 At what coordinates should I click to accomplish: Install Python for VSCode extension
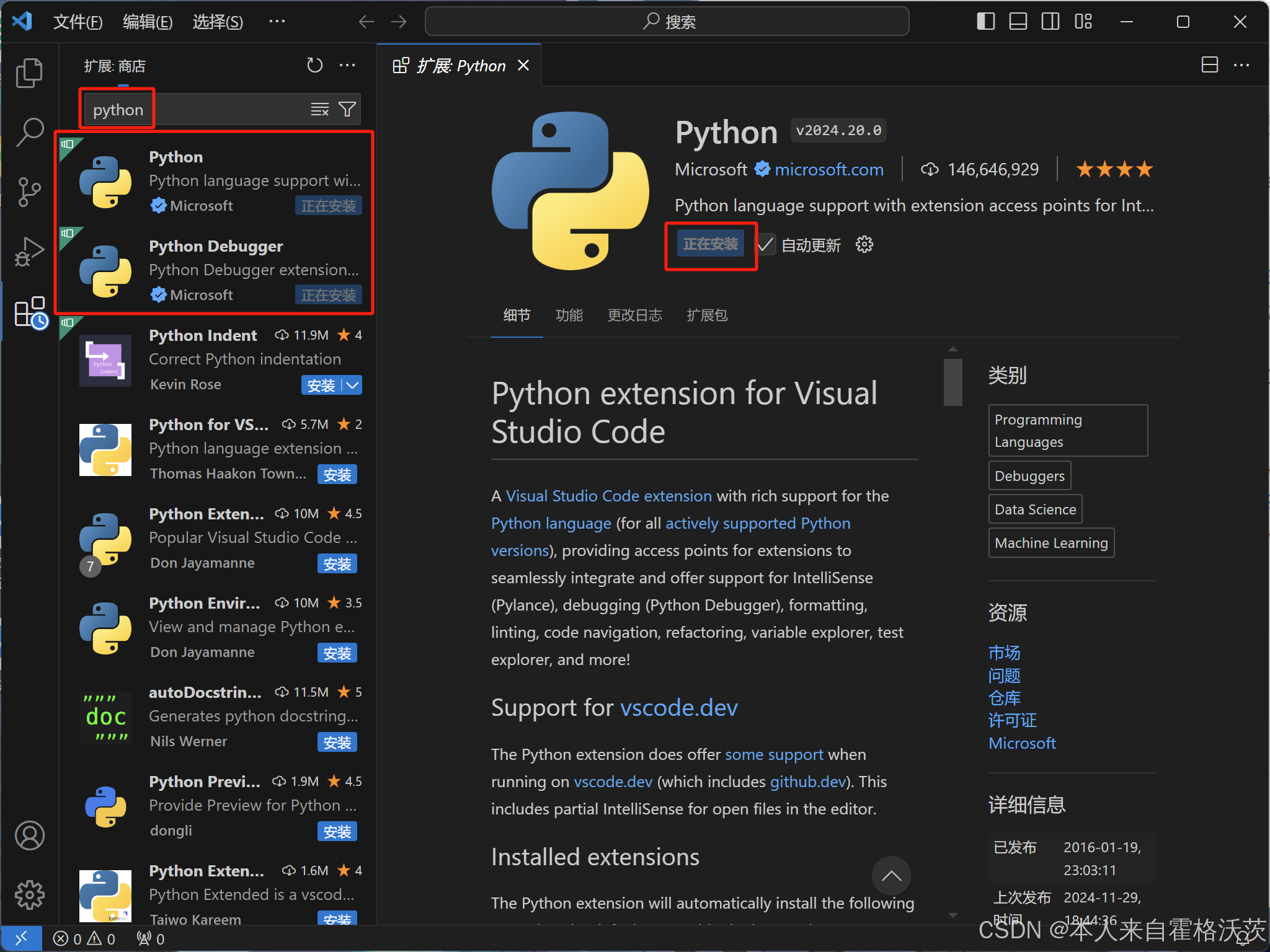coord(337,475)
